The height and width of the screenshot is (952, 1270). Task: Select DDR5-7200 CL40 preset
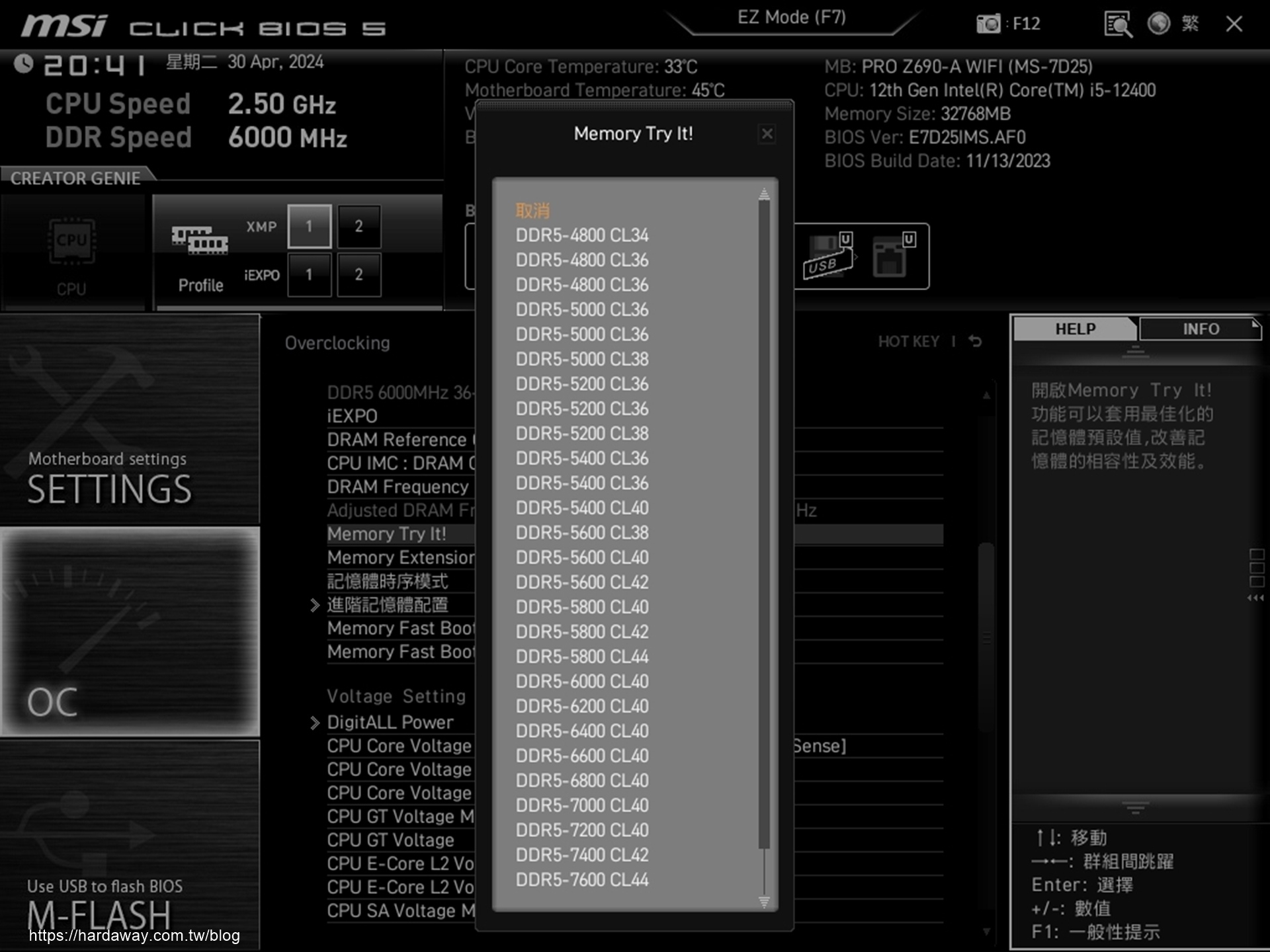pos(582,830)
